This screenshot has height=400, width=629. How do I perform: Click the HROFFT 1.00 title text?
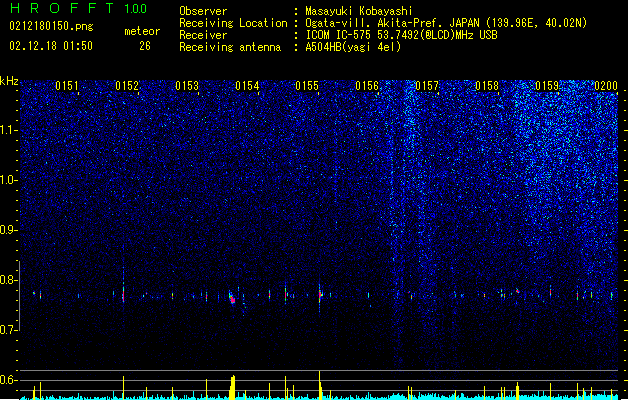tap(78, 8)
